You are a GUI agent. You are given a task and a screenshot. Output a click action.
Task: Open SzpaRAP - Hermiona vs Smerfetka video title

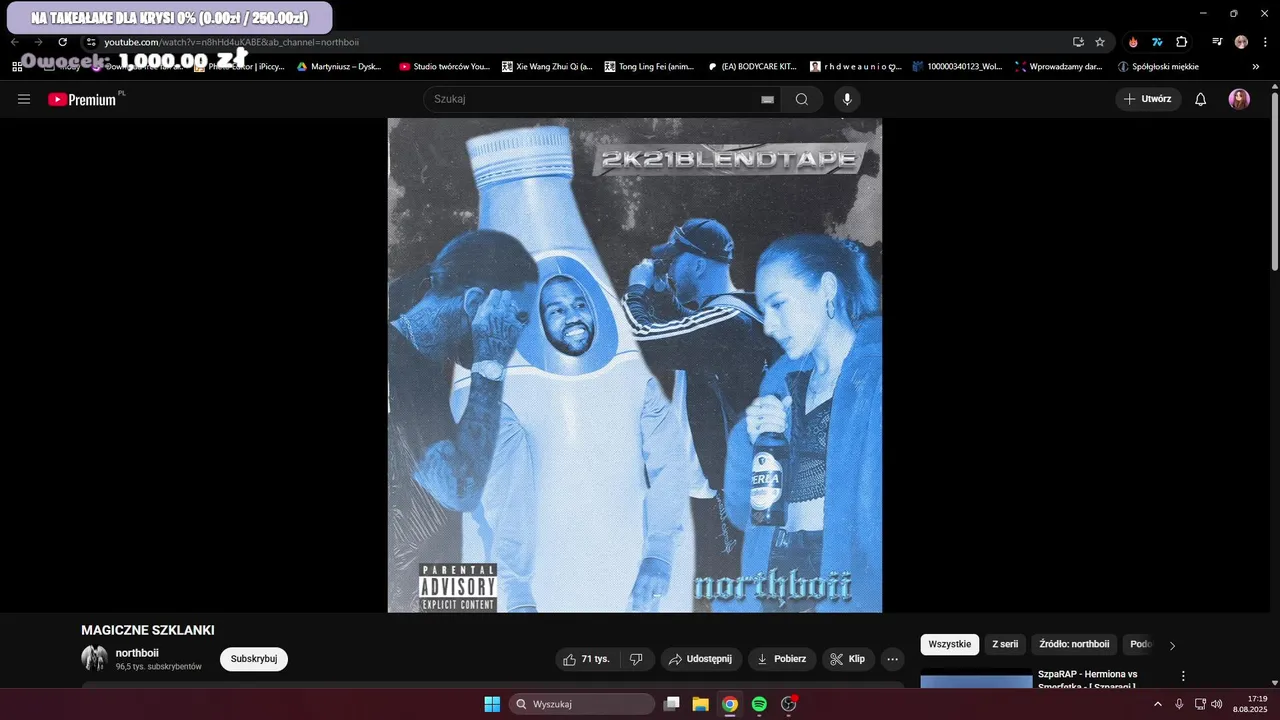(1088, 680)
